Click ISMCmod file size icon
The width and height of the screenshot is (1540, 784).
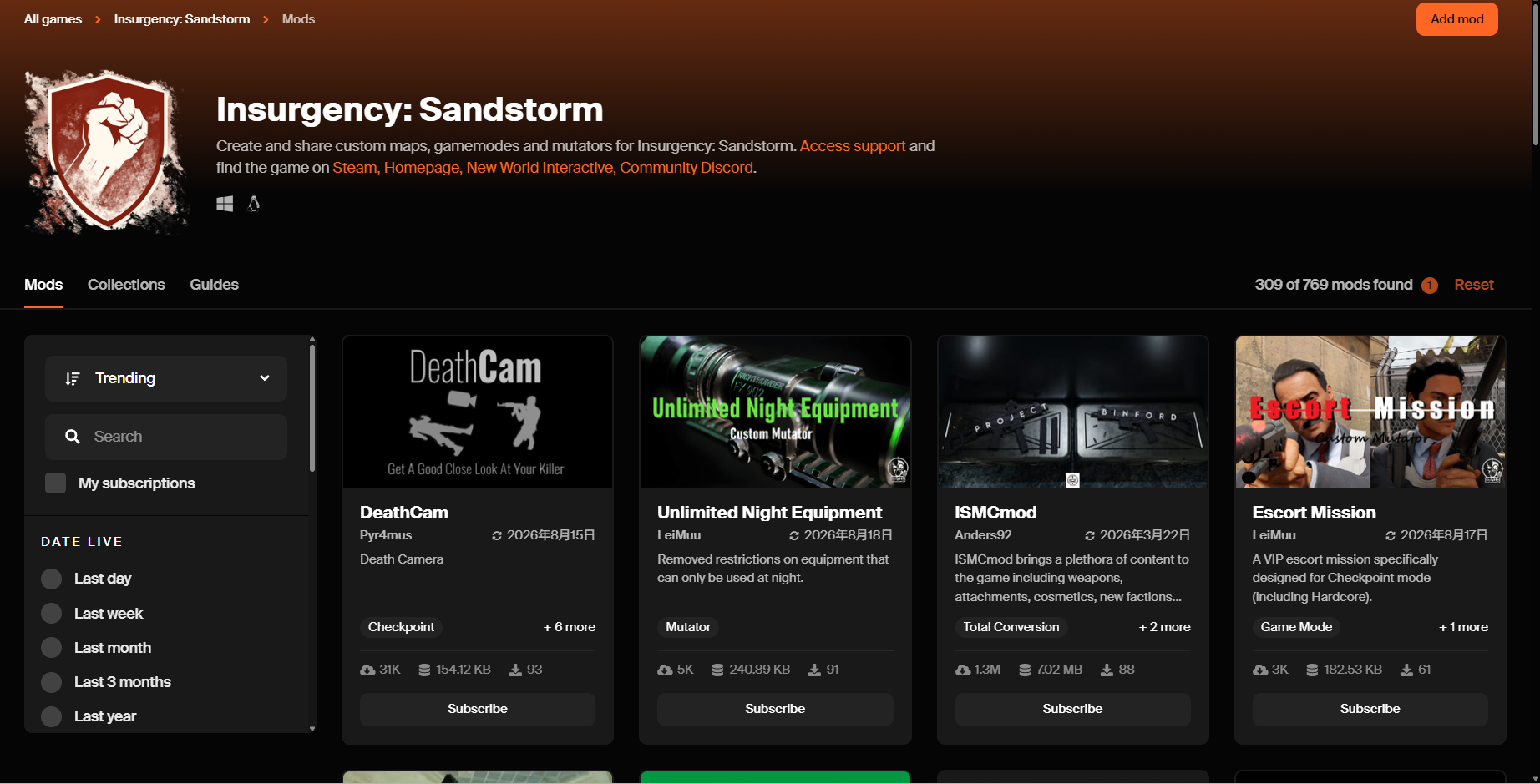click(x=1025, y=670)
